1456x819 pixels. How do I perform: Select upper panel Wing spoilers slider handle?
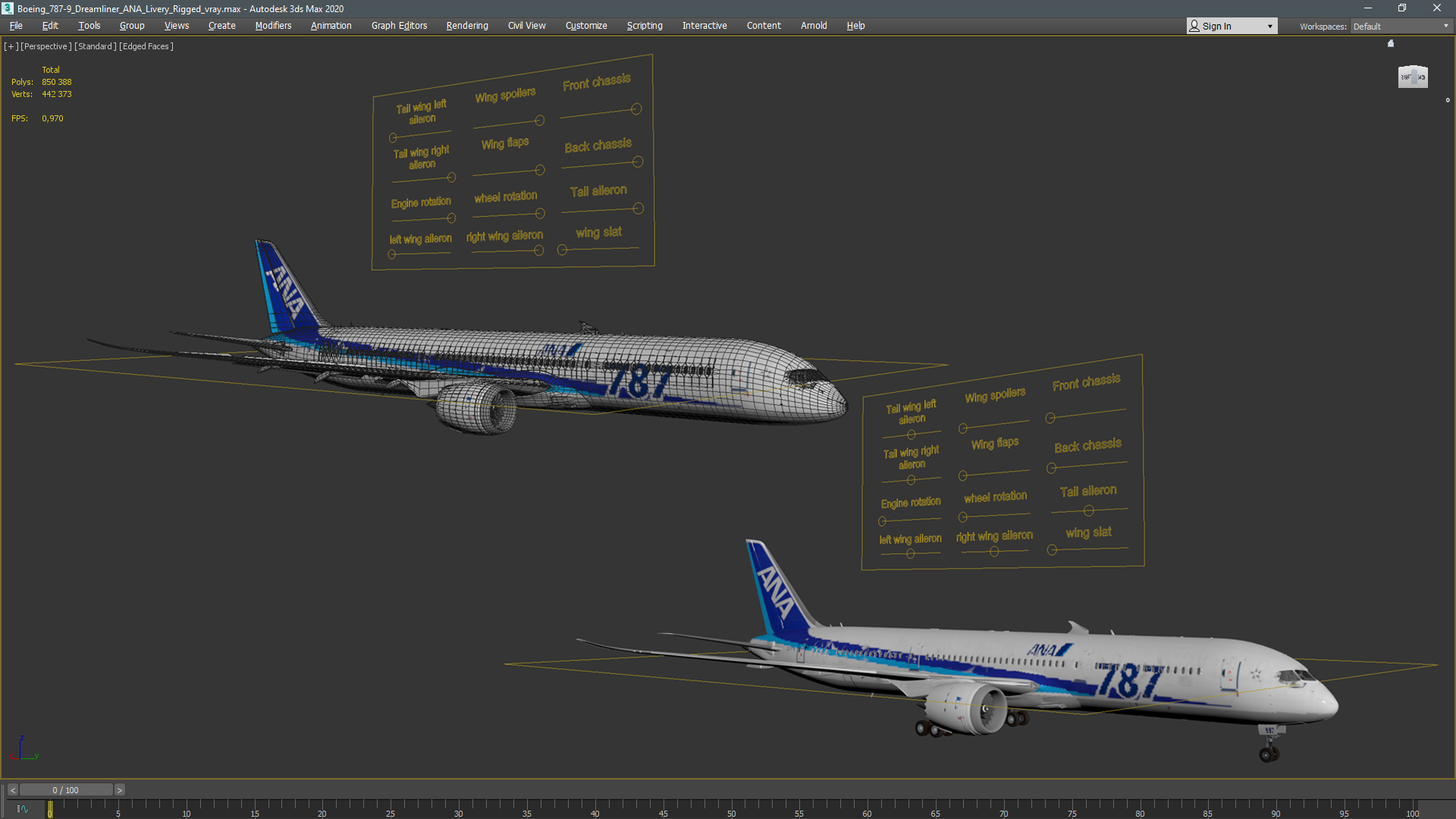click(x=540, y=121)
